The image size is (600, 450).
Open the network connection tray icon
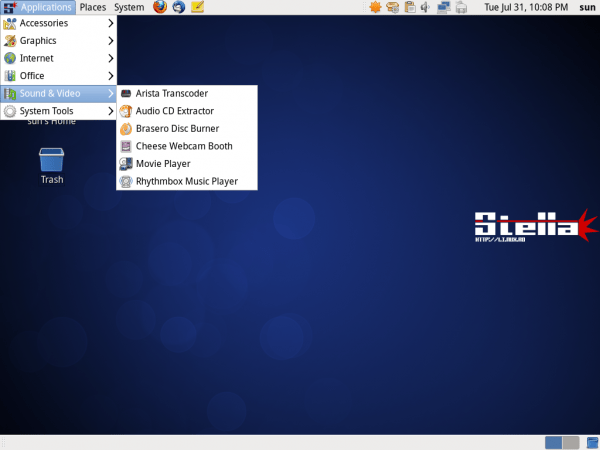tap(443, 8)
